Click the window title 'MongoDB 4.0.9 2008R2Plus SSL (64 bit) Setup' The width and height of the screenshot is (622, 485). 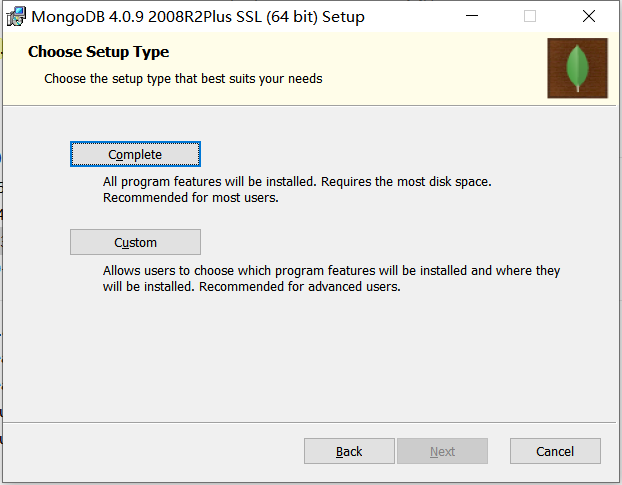tap(198, 17)
